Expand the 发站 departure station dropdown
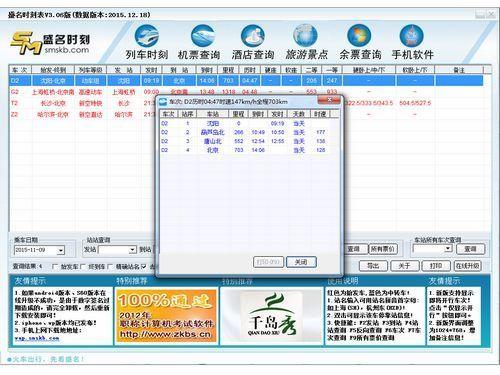Screen dimensions: 500x375 tap(133, 250)
